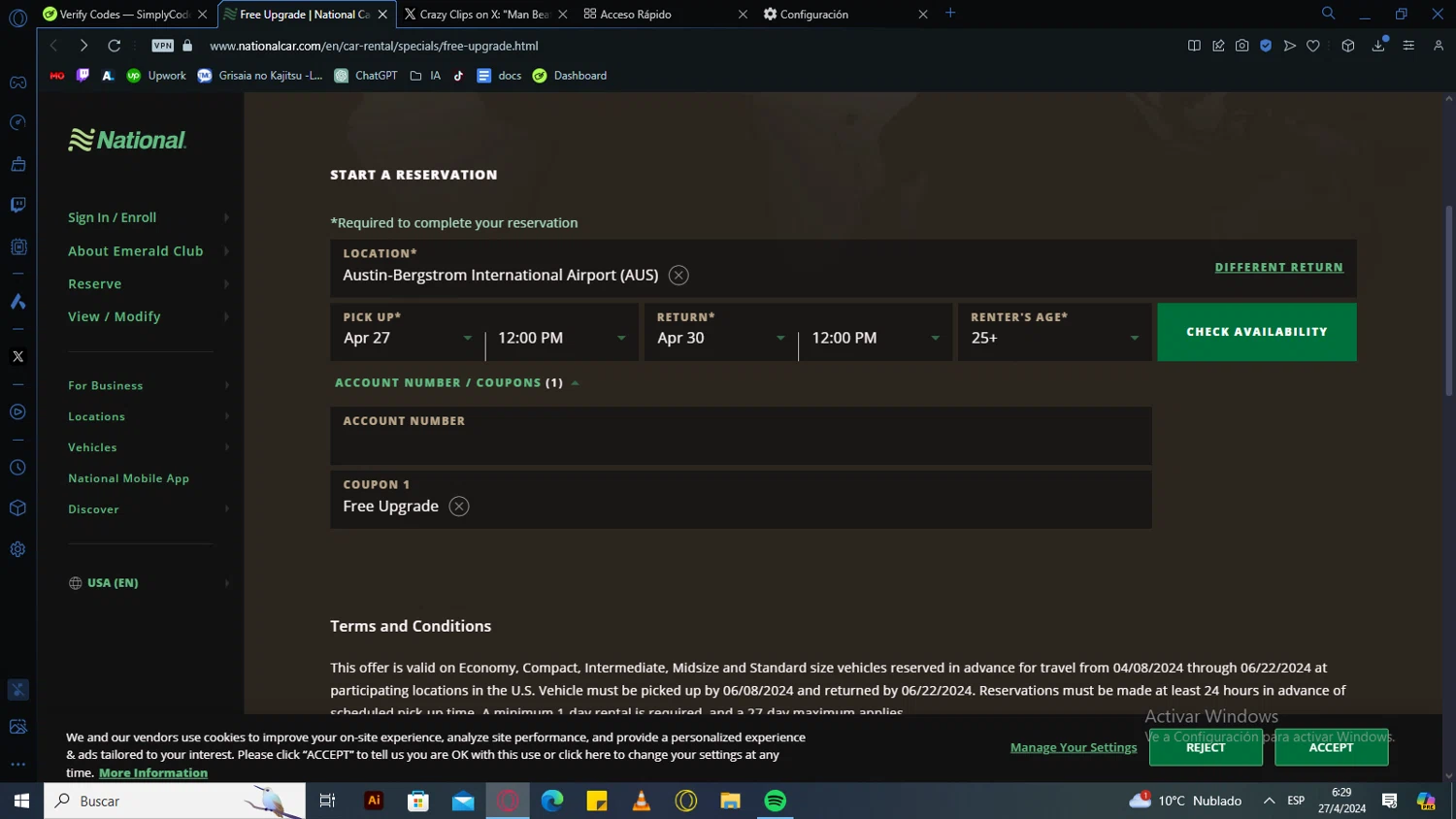The image size is (1456, 819).
Task: Open Vehicles menu item
Action: 149,447
